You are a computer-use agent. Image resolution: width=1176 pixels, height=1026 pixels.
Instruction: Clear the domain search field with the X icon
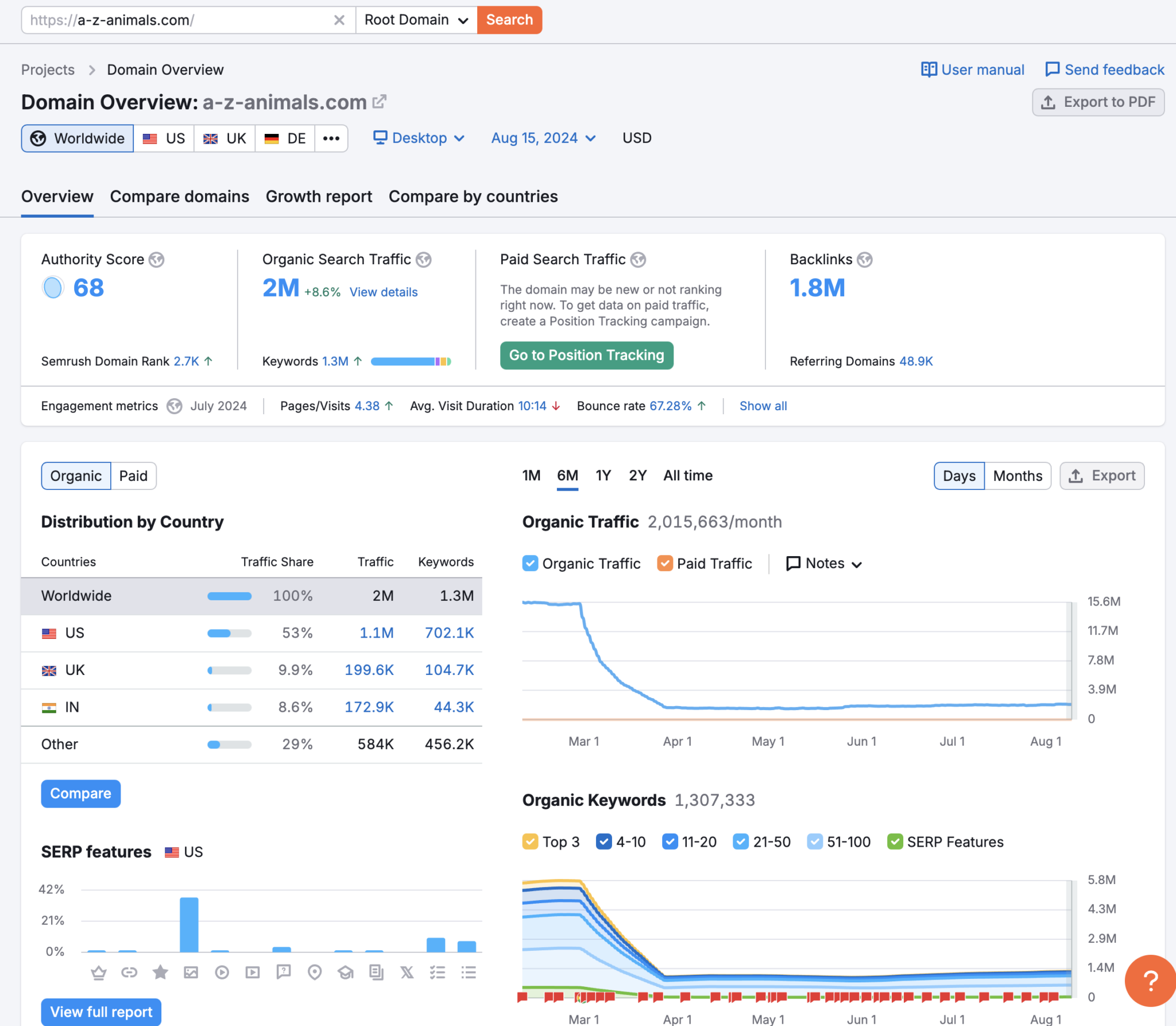pos(339,20)
